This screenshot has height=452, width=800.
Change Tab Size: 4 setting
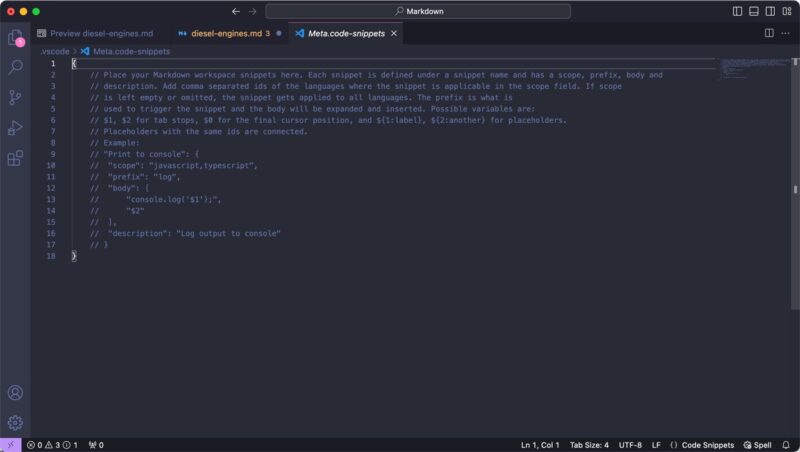click(589, 445)
